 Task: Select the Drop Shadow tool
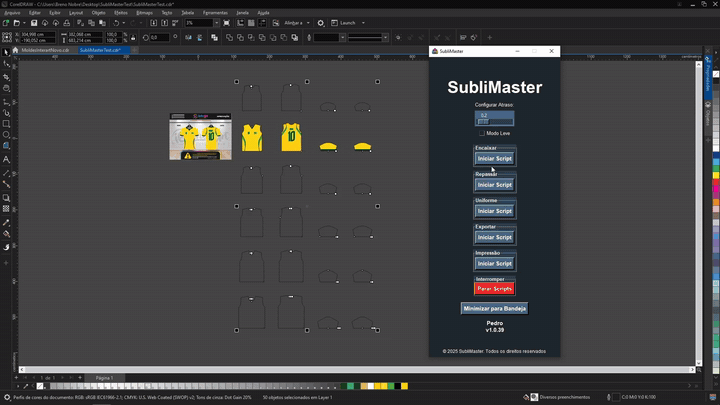pos(6,198)
